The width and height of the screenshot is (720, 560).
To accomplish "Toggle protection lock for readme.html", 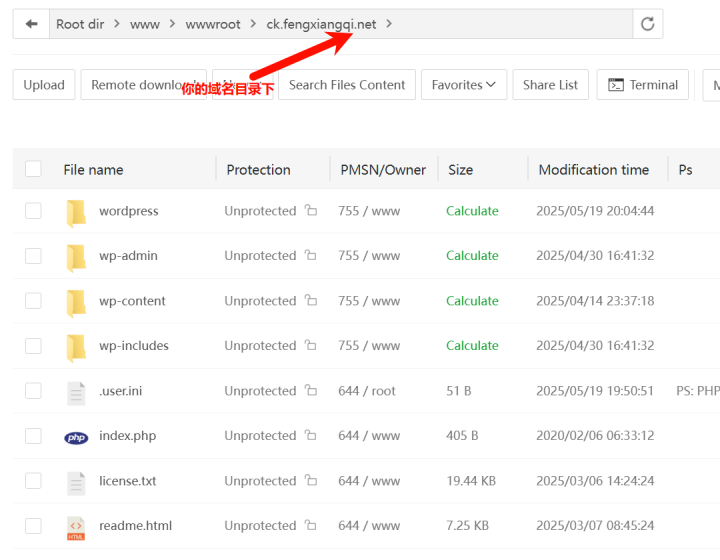I will click(311, 525).
